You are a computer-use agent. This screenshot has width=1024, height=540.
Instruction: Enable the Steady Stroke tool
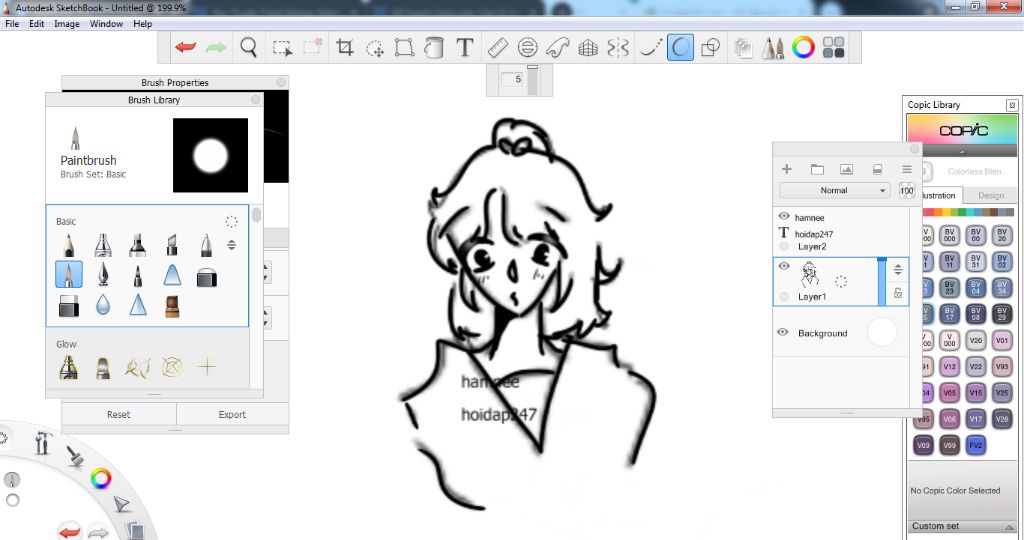tap(650, 47)
